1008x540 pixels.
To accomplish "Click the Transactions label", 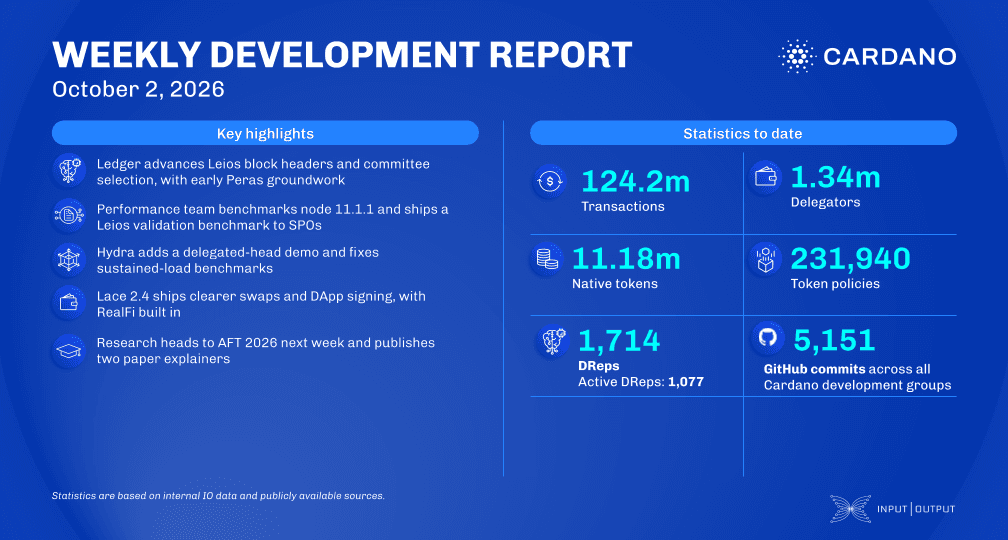I will (623, 206).
